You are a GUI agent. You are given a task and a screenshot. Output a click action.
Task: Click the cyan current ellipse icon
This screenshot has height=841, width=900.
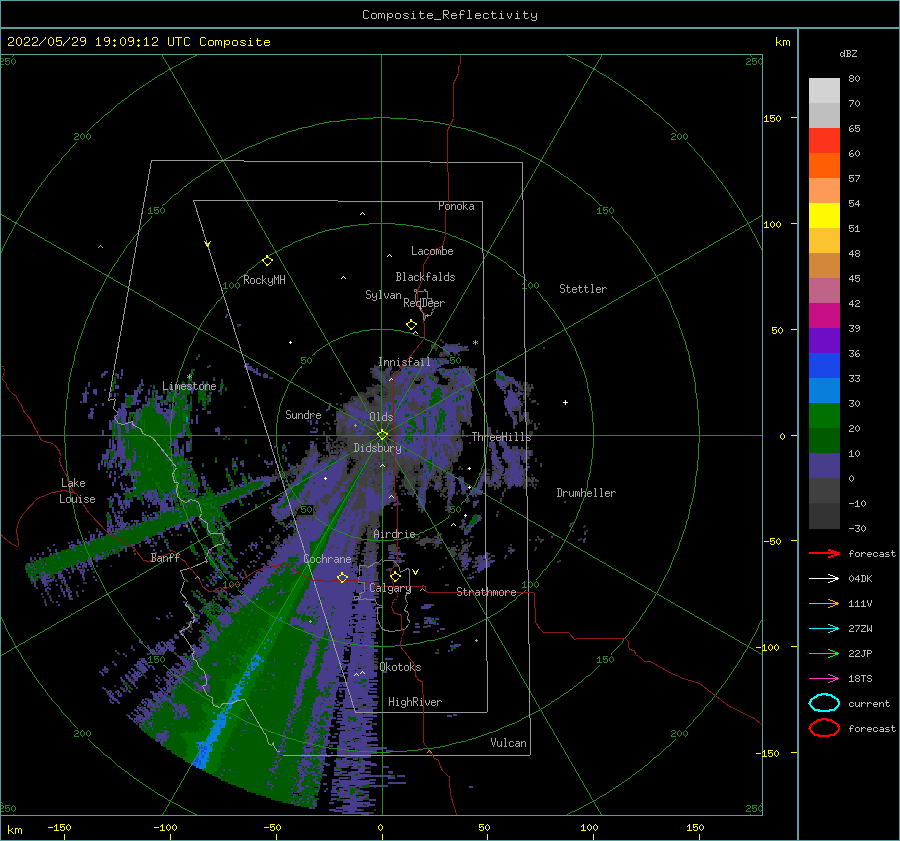pos(824,703)
